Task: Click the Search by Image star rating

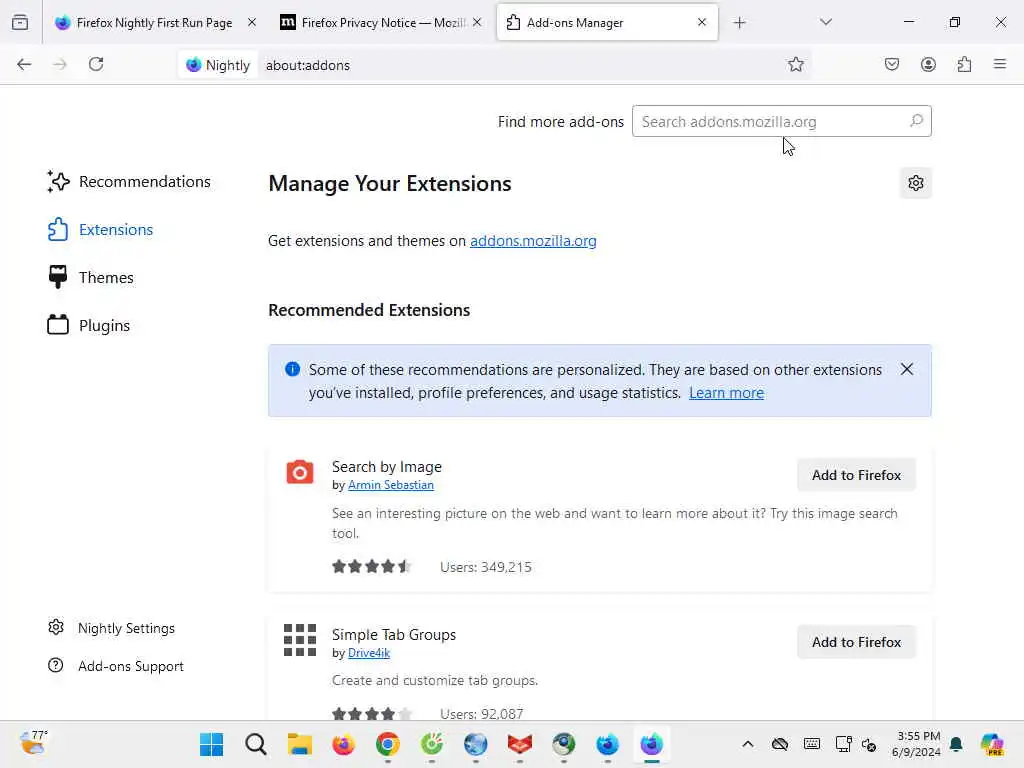Action: [x=371, y=567]
